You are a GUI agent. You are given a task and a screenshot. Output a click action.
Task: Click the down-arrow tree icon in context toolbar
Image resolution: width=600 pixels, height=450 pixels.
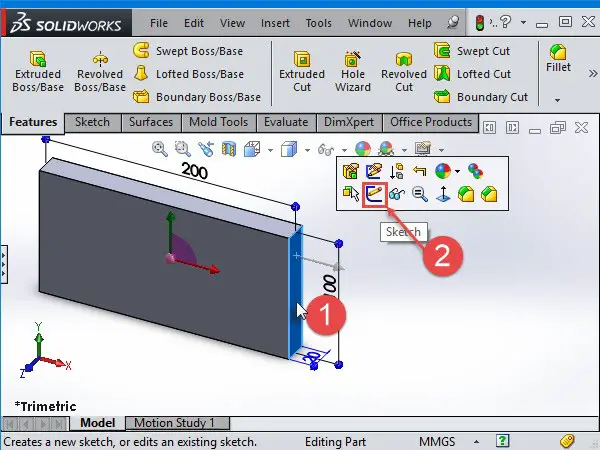[x=396, y=171]
